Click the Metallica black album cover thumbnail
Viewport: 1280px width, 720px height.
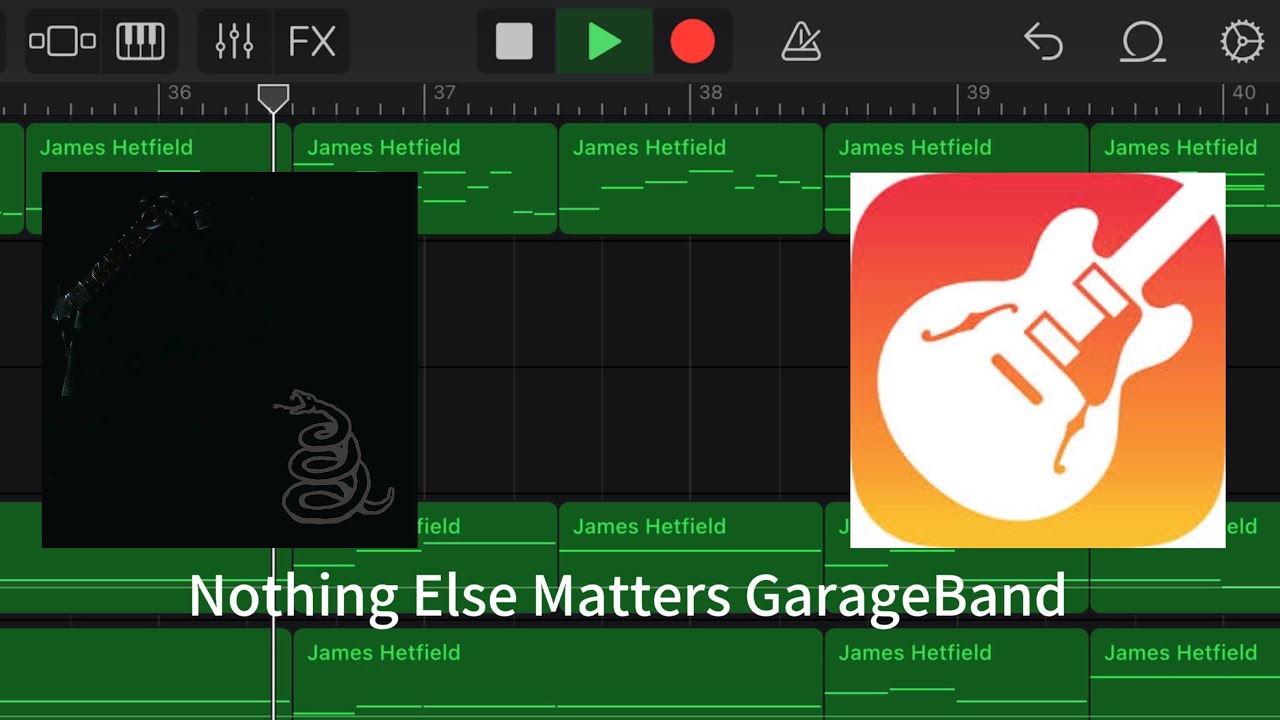click(229, 360)
